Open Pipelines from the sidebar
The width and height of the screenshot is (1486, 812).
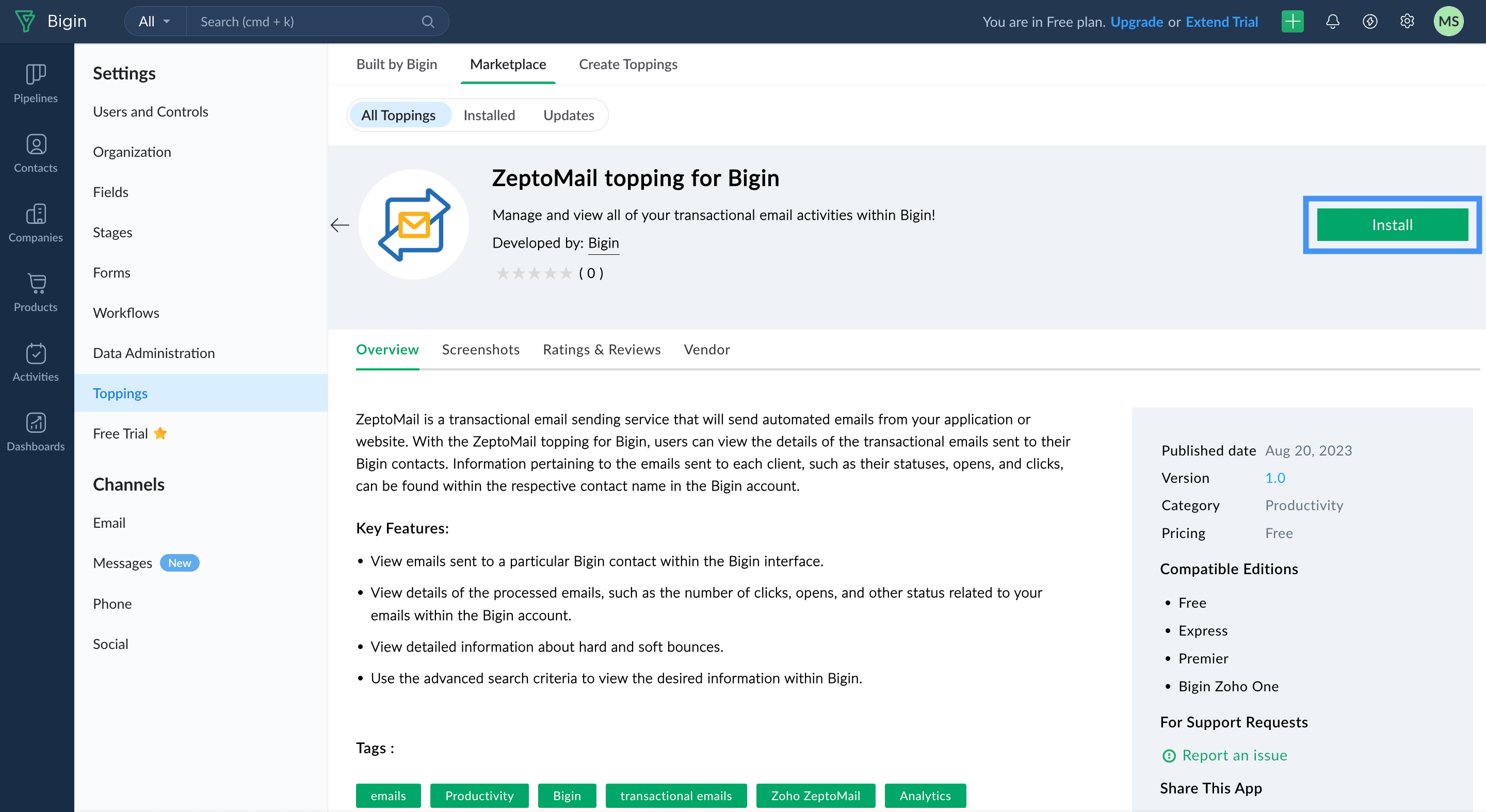tap(35, 83)
